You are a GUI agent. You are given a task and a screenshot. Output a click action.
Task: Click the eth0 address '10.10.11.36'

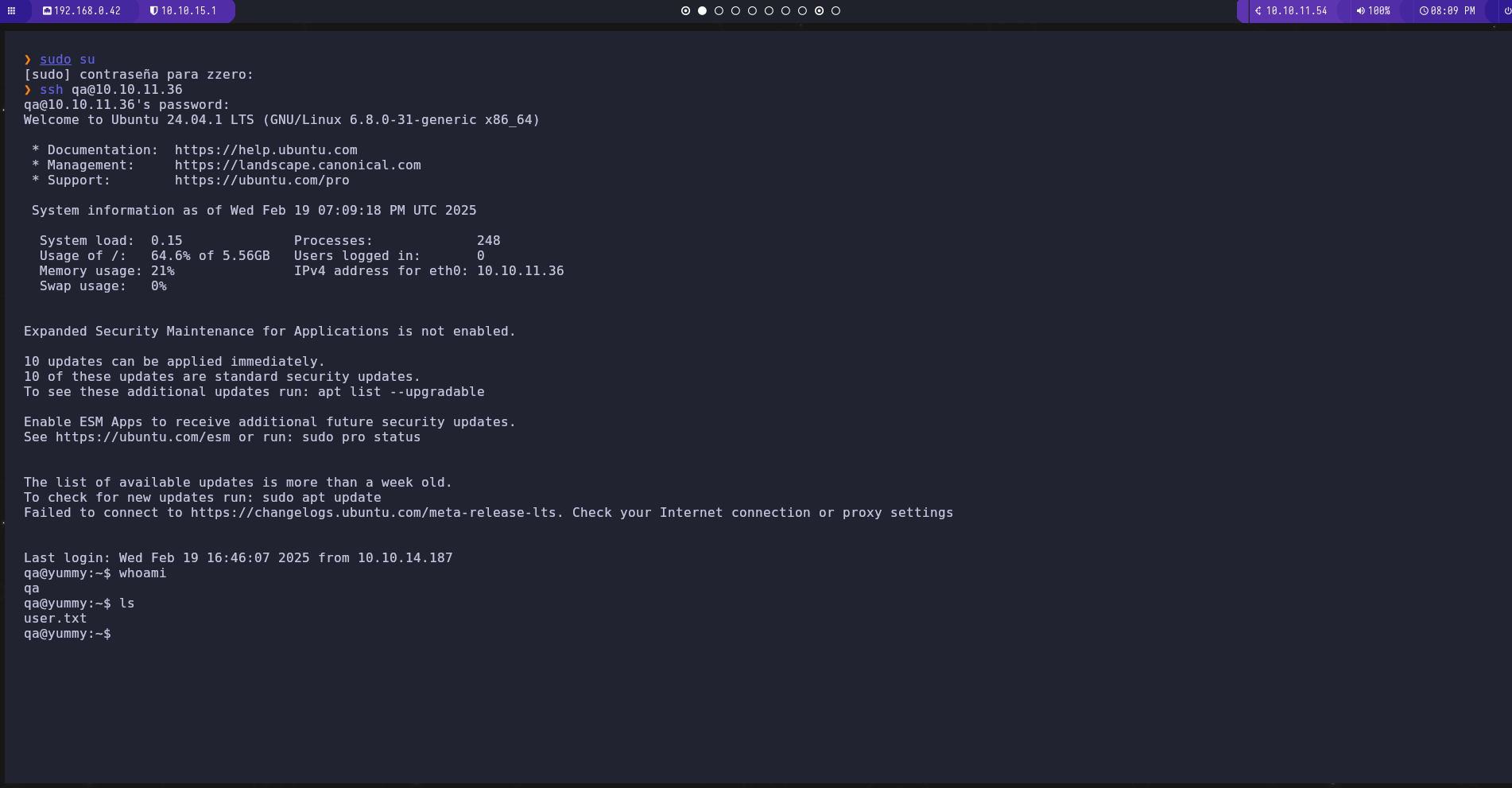521,271
